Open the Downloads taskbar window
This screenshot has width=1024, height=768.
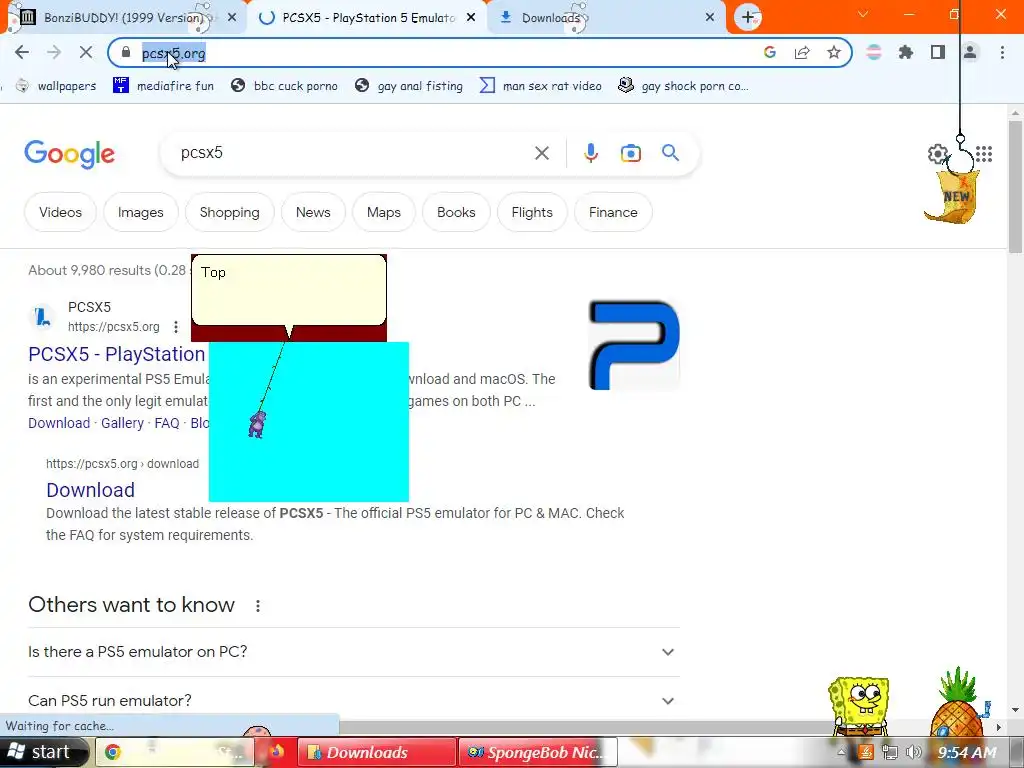point(377,752)
